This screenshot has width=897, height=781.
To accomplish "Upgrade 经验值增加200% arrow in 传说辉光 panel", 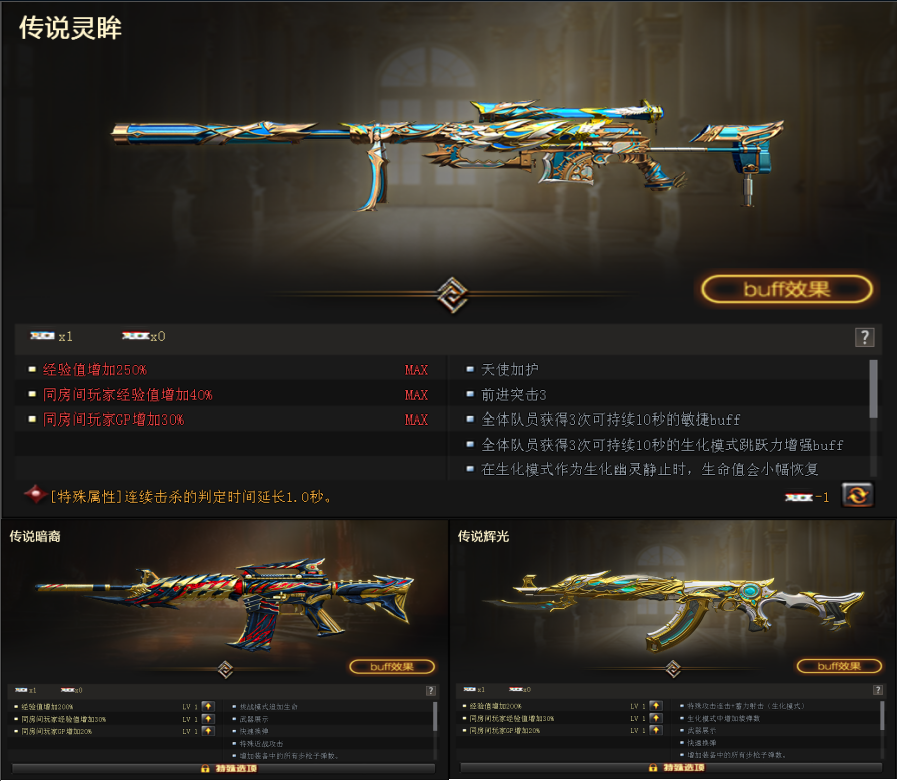I will [656, 706].
